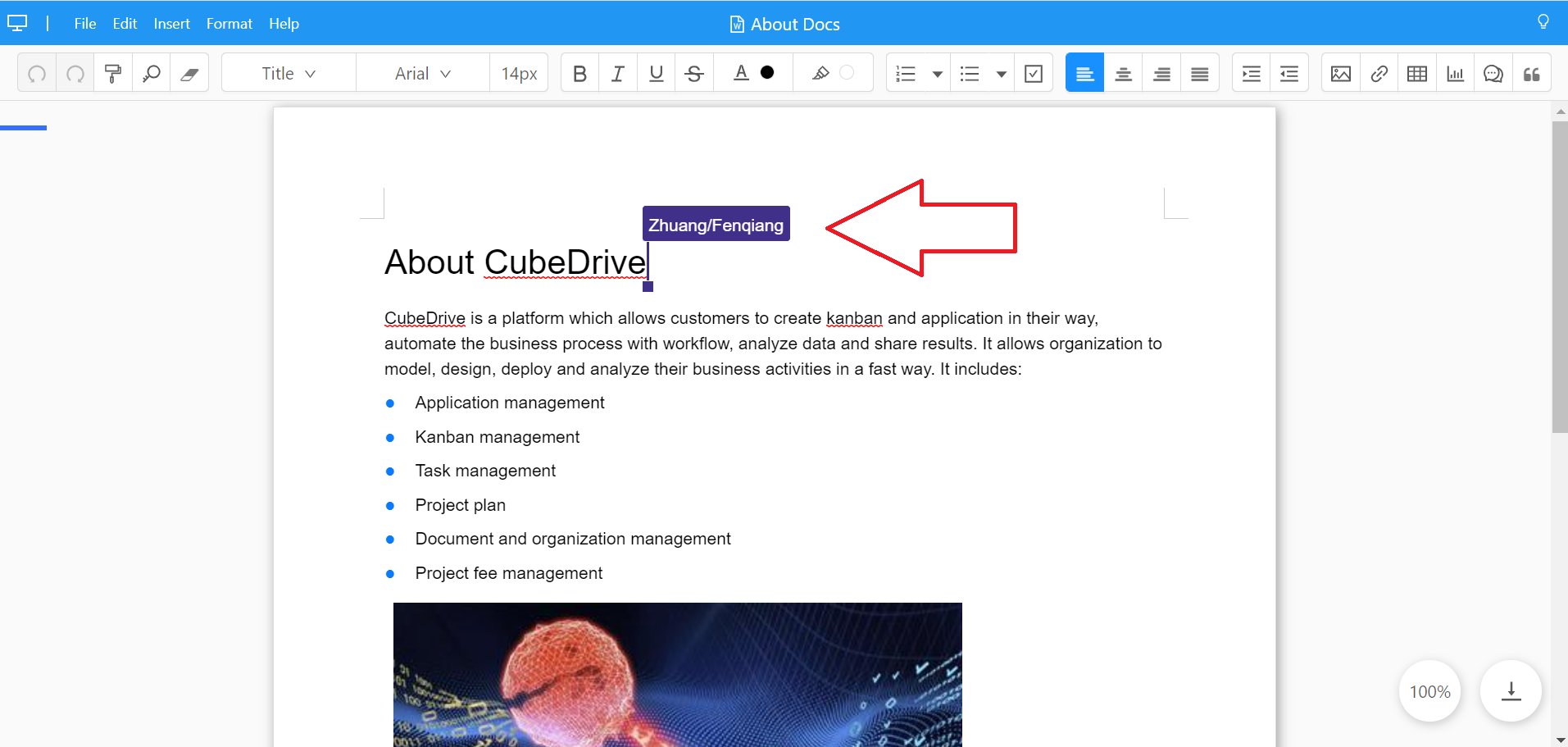The image size is (1568, 747).
Task: Open the Arial font dropdown
Action: (423, 74)
